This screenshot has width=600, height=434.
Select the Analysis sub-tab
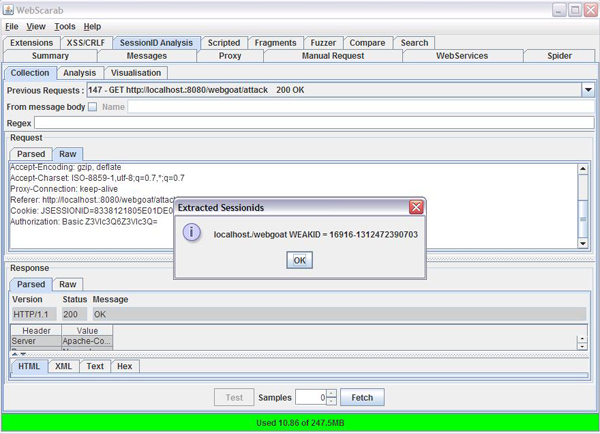pyautogui.click(x=79, y=73)
